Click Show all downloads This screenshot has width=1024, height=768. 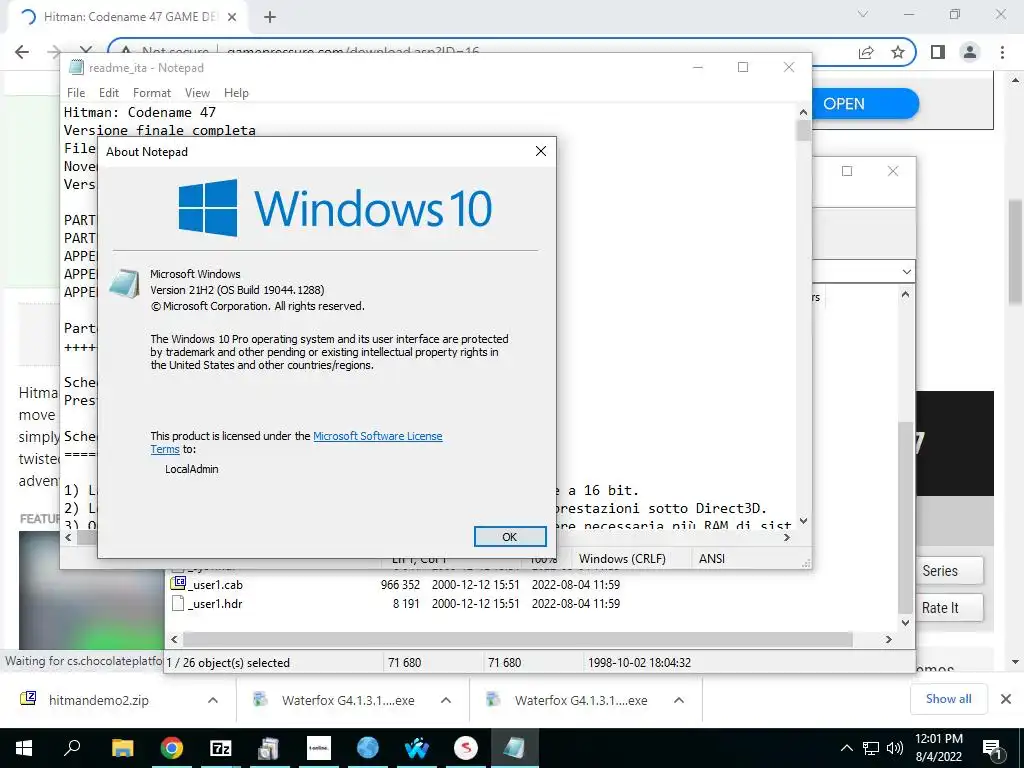pyautogui.click(x=948, y=699)
